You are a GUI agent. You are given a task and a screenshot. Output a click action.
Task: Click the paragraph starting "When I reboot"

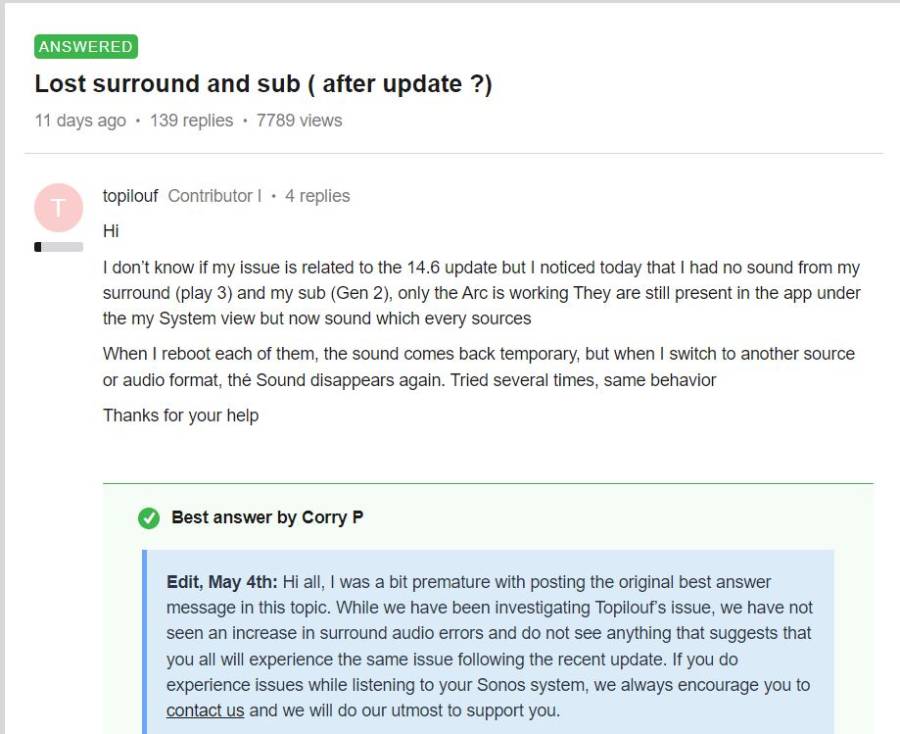478,367
